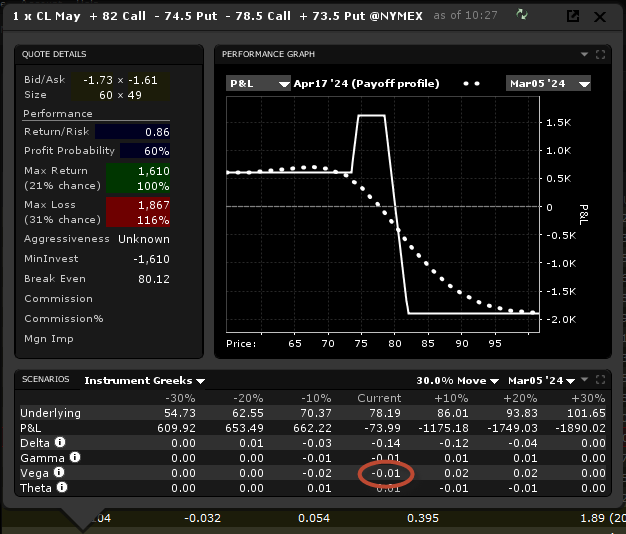Screen dimensions: 626x534
Task: Click the green refresh quote icon
Action: click(521, 15)
